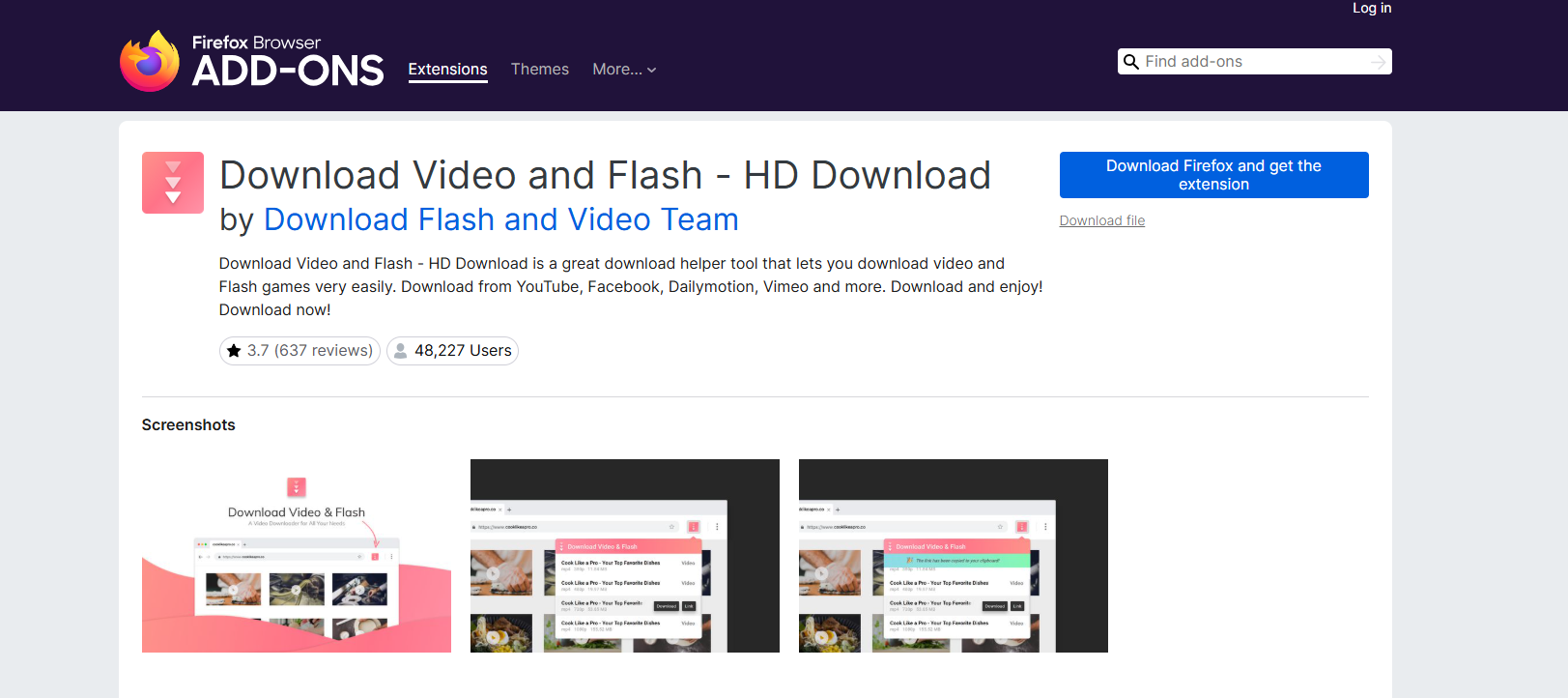Click the star icon in the rating badge

(x=234, y=351)
